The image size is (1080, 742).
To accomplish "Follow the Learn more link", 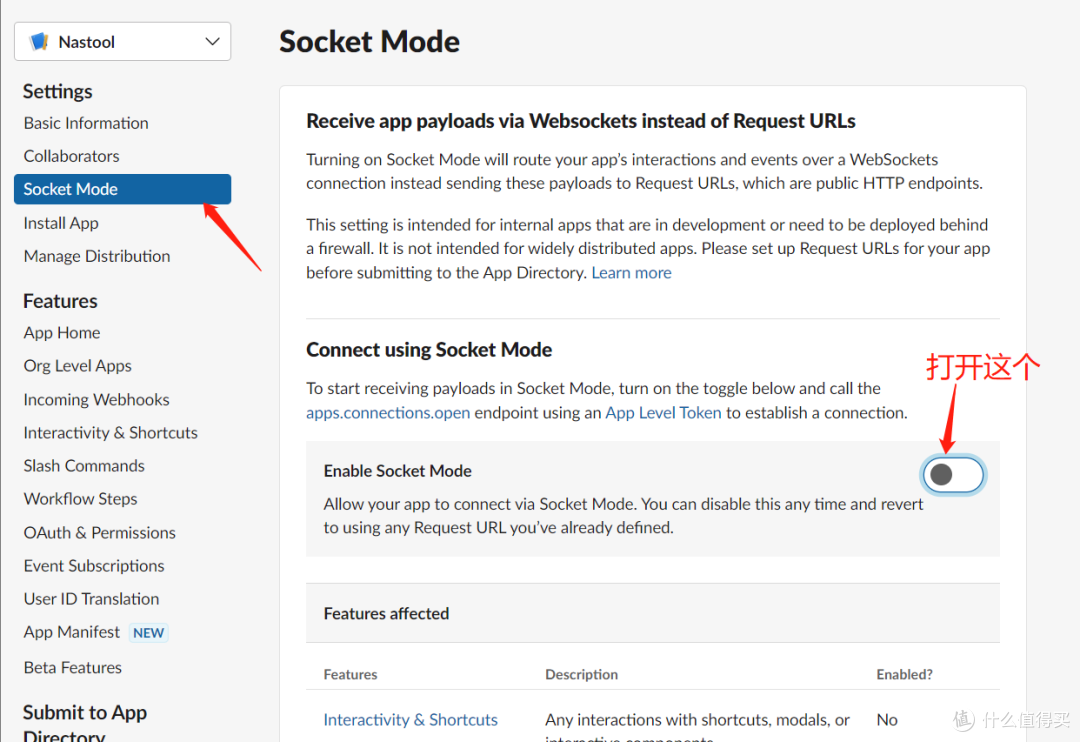I will 631,273.
